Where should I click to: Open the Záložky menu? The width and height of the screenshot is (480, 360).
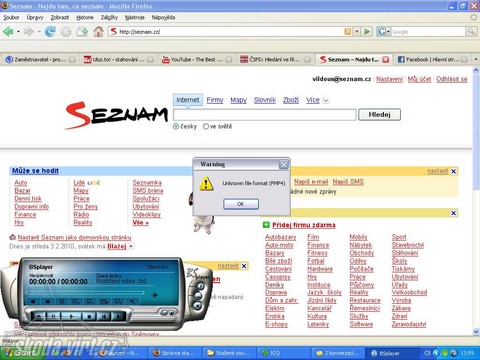click(109, 17)
